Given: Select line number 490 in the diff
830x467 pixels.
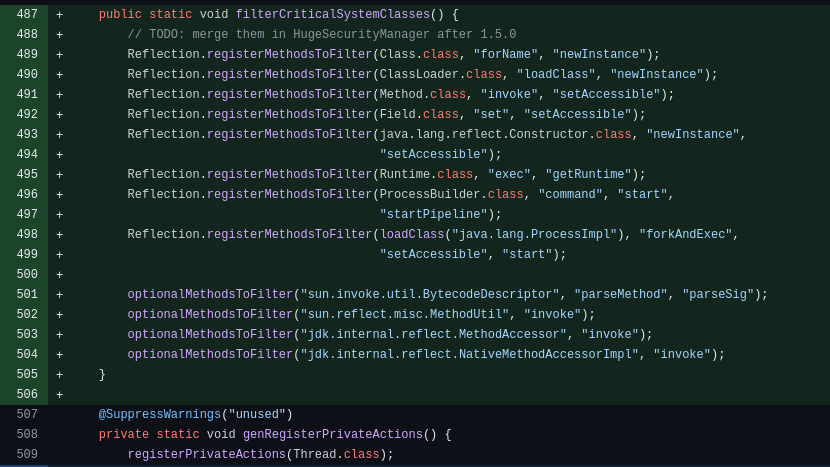Looking at the screenshot, I should 27,74.
